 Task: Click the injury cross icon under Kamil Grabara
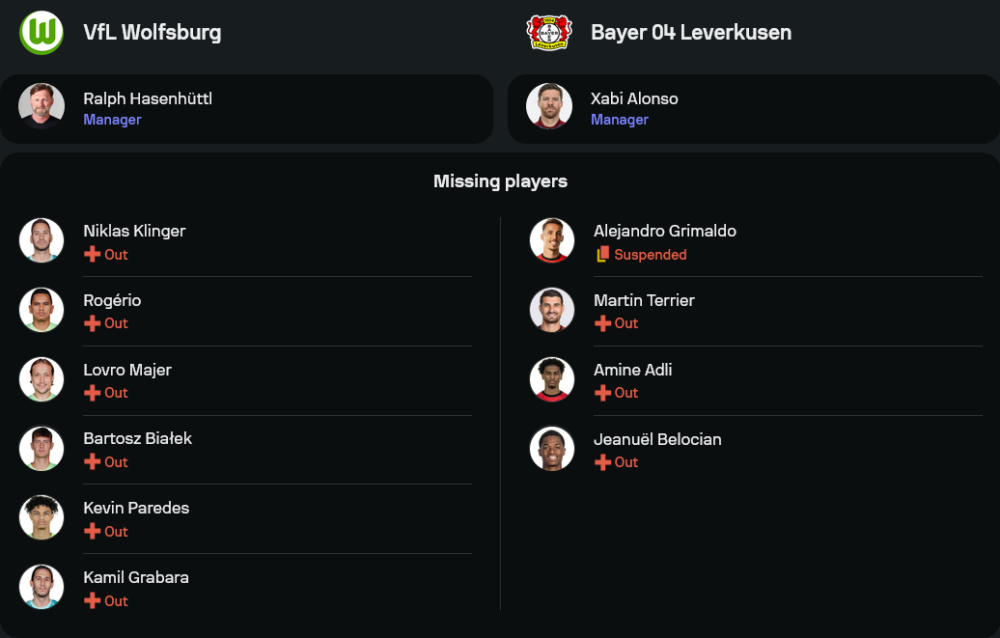coord(92,601)
